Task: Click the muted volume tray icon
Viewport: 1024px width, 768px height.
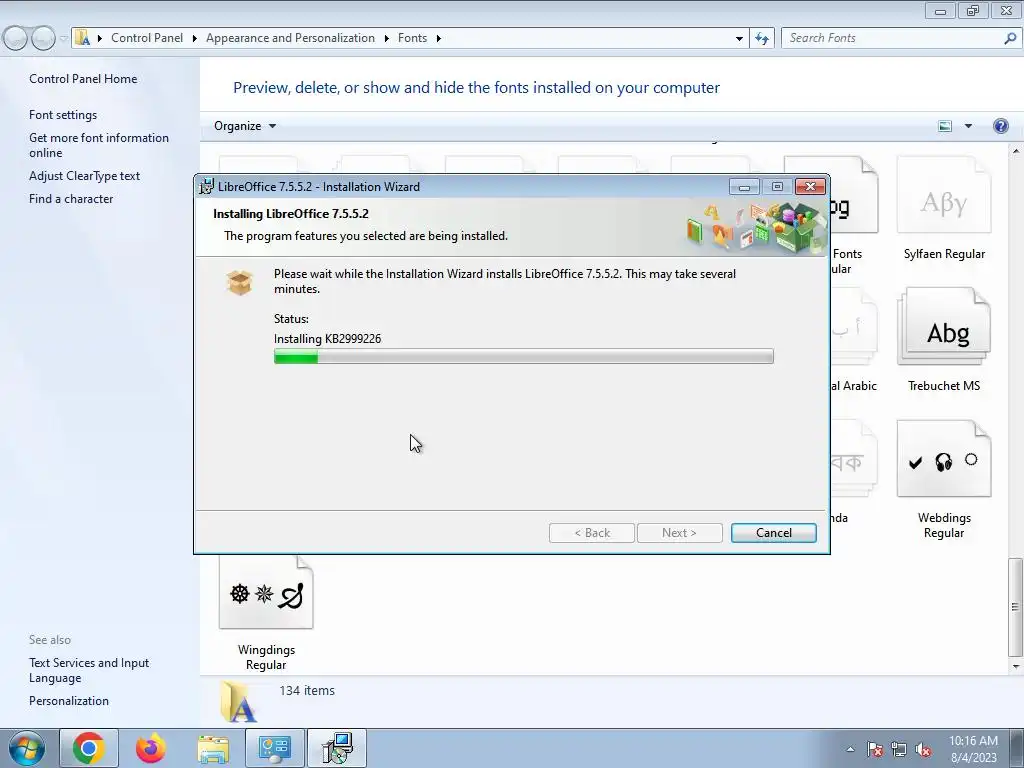Action: point(923,749)
